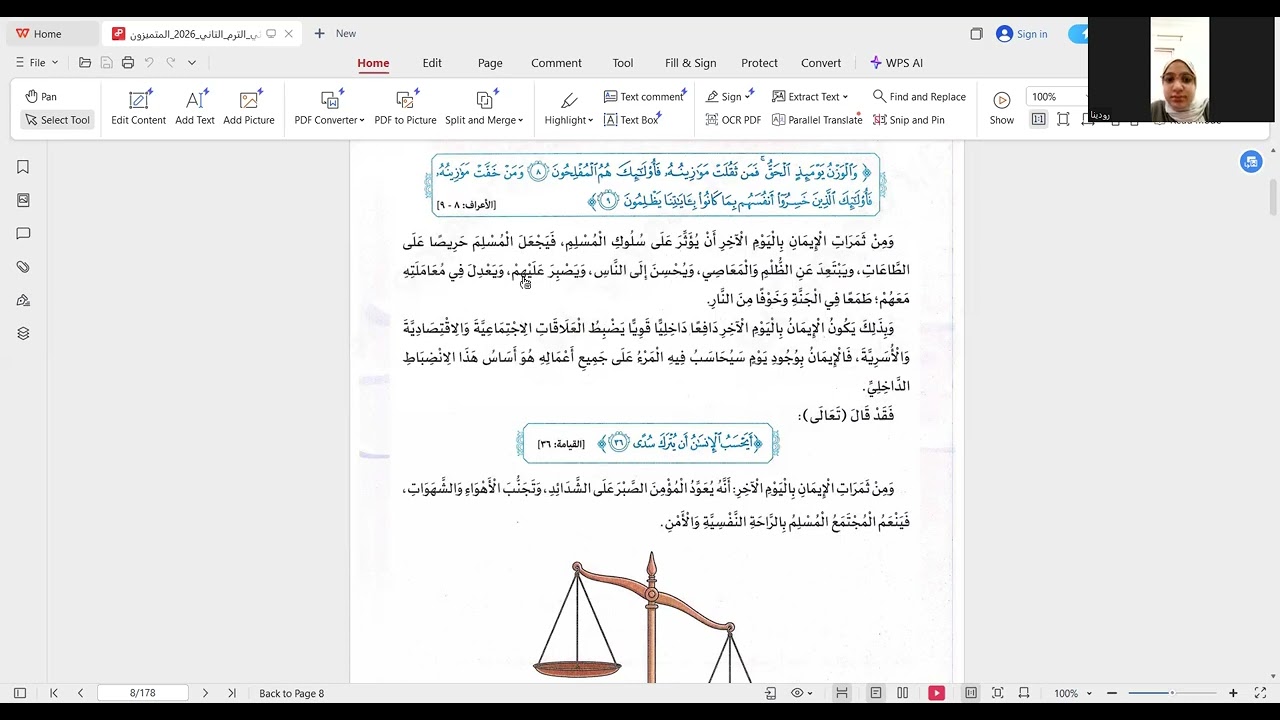Select the Pan hand tool
This screenshot has height=720, width=1280.
point(41,97)
